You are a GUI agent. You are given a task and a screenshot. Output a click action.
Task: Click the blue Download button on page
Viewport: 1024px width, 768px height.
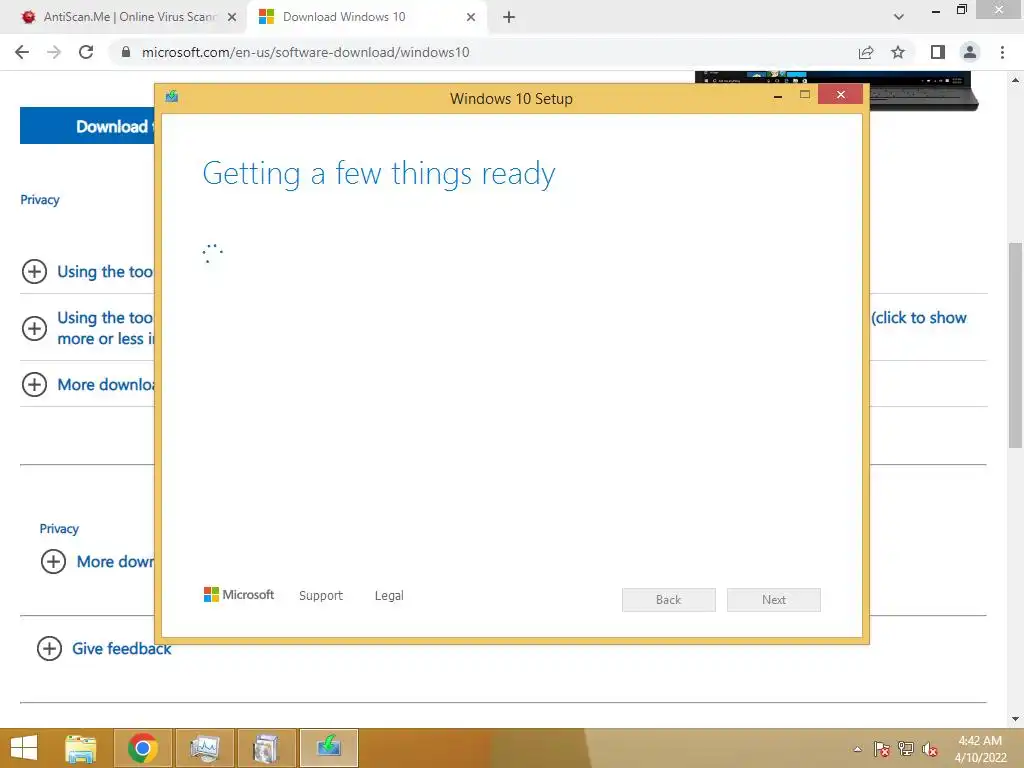click(x=88, y=126)
